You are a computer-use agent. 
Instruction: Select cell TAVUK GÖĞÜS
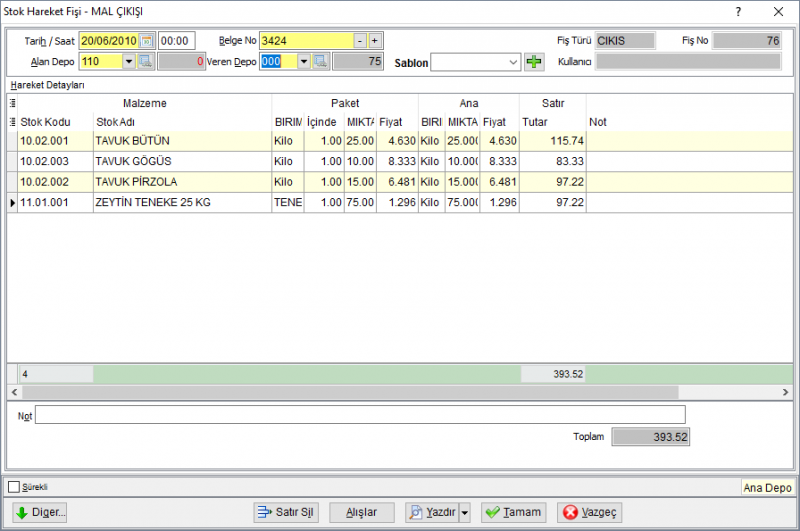click(x=183, y=161)
